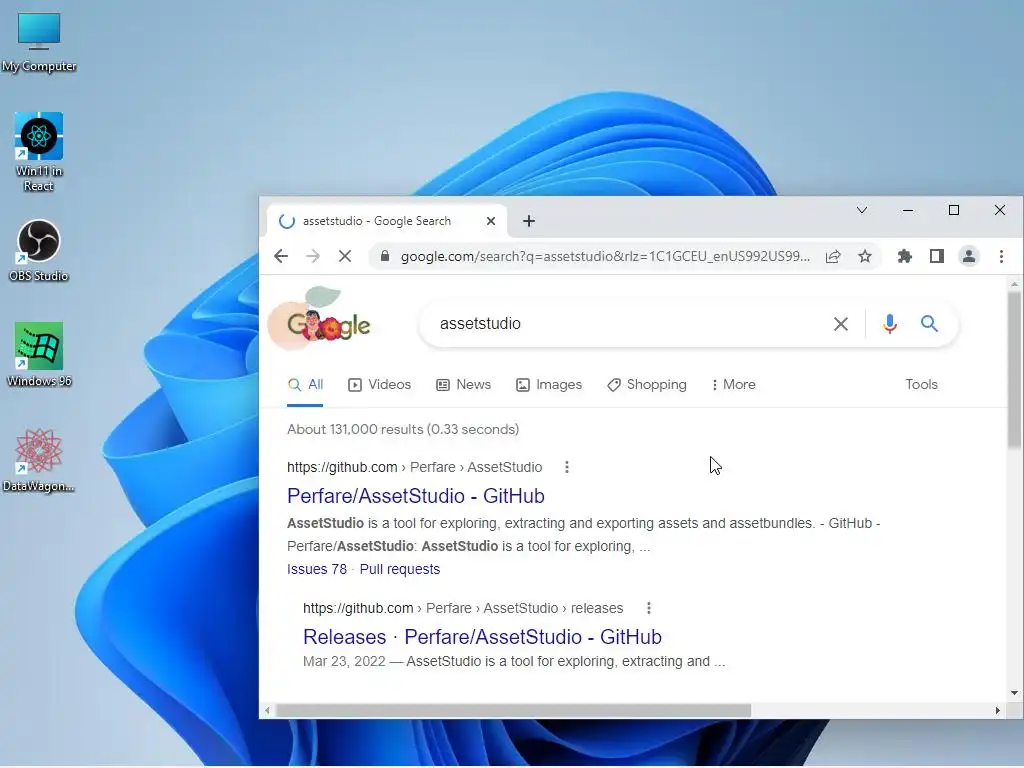The height and width of the screenshot is (768, 1024).
Task: Minimize the Chrome window
Action: 908,210
